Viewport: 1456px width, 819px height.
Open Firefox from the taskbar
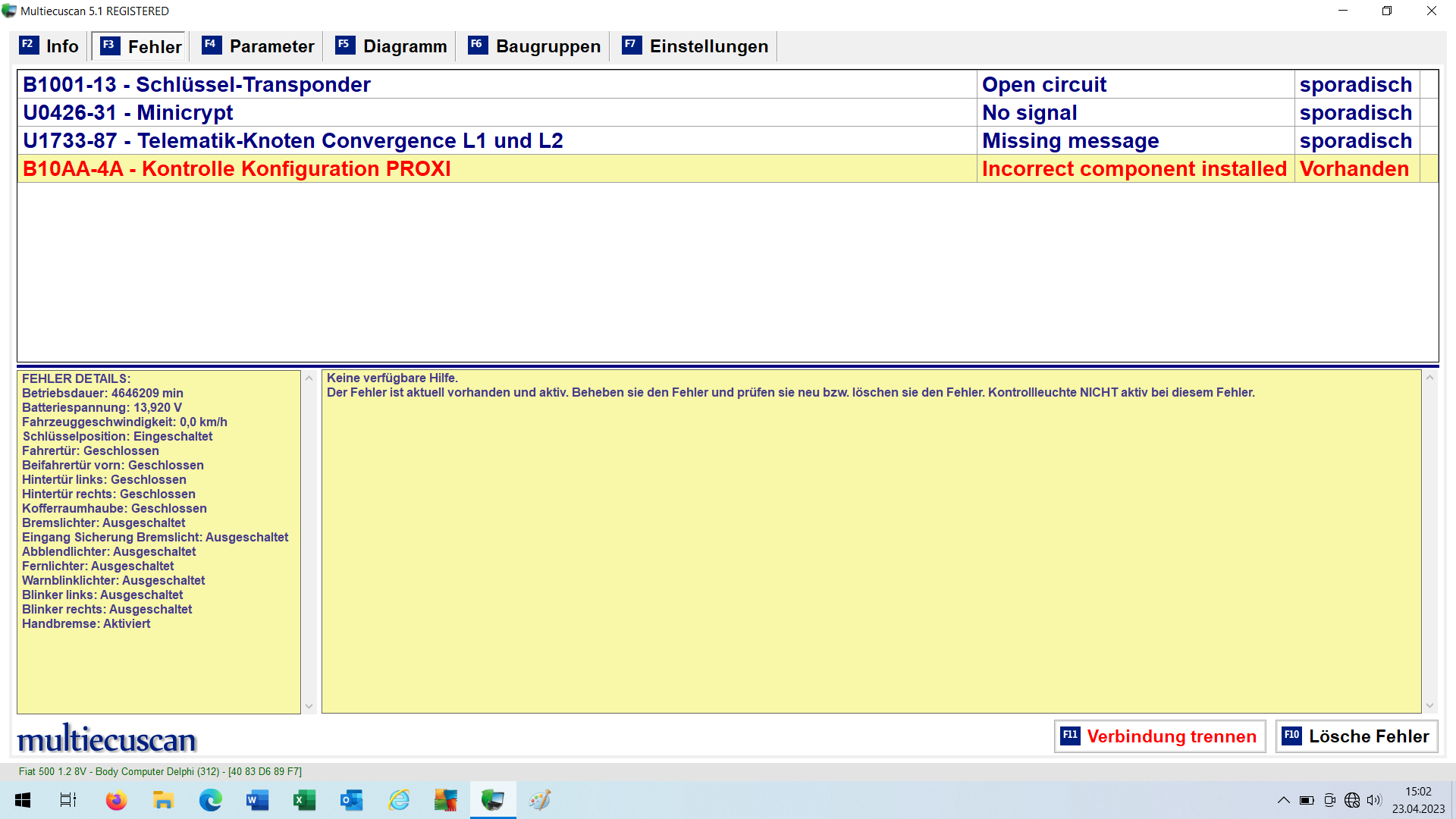[116, 800]
